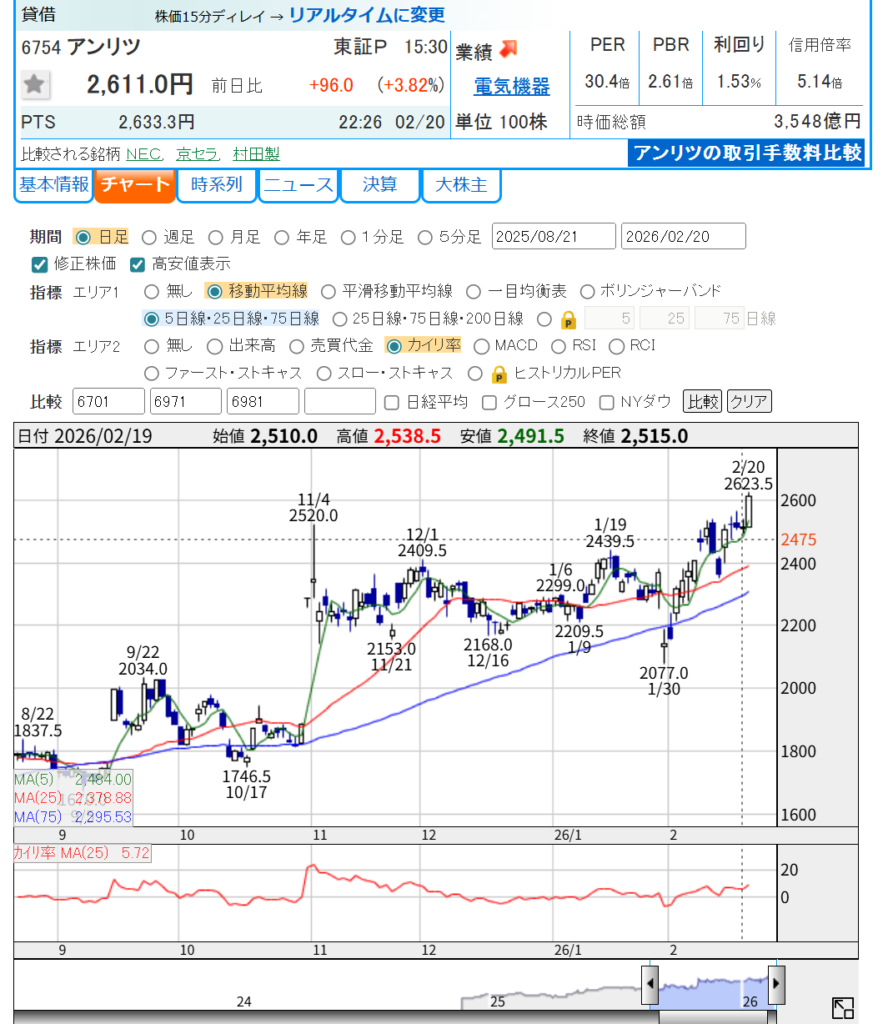Click the left handle of the chart range selector
The image size is (893, 1024).
[649, 985]
